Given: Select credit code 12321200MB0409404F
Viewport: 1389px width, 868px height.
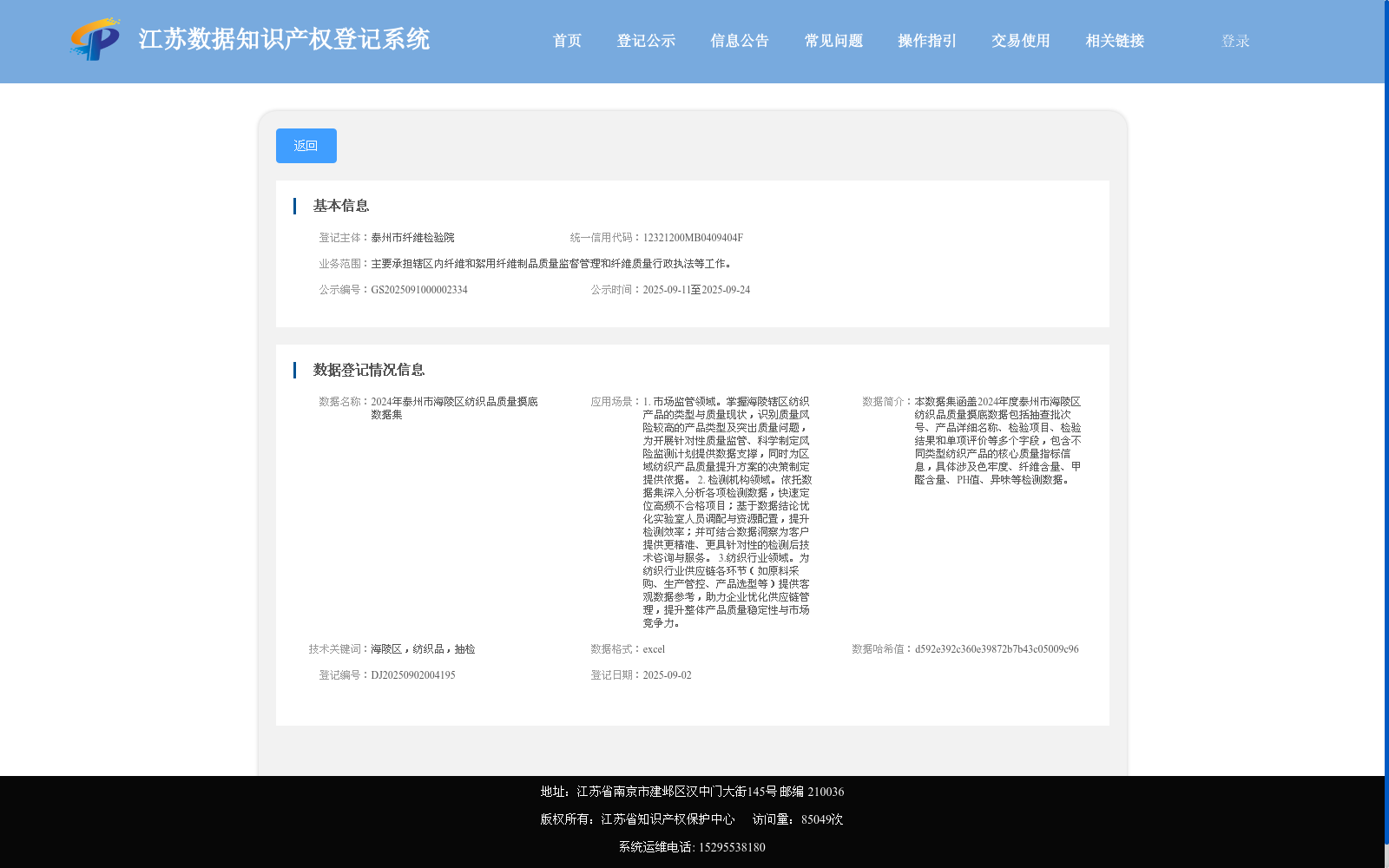Looking at the screenshot, I should coord(693,238).
